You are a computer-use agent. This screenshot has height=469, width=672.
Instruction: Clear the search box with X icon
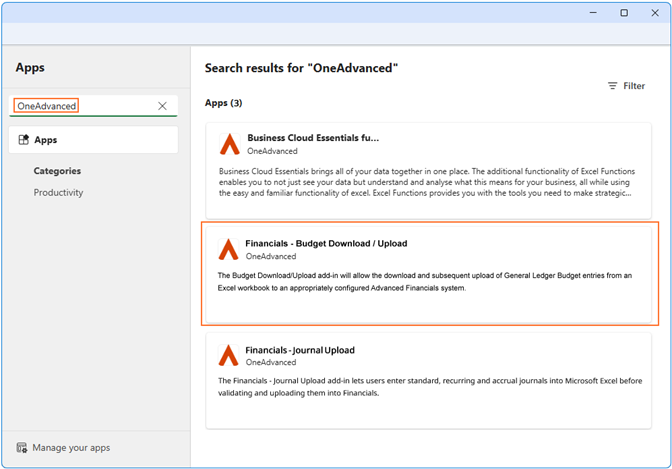point(162,106)
